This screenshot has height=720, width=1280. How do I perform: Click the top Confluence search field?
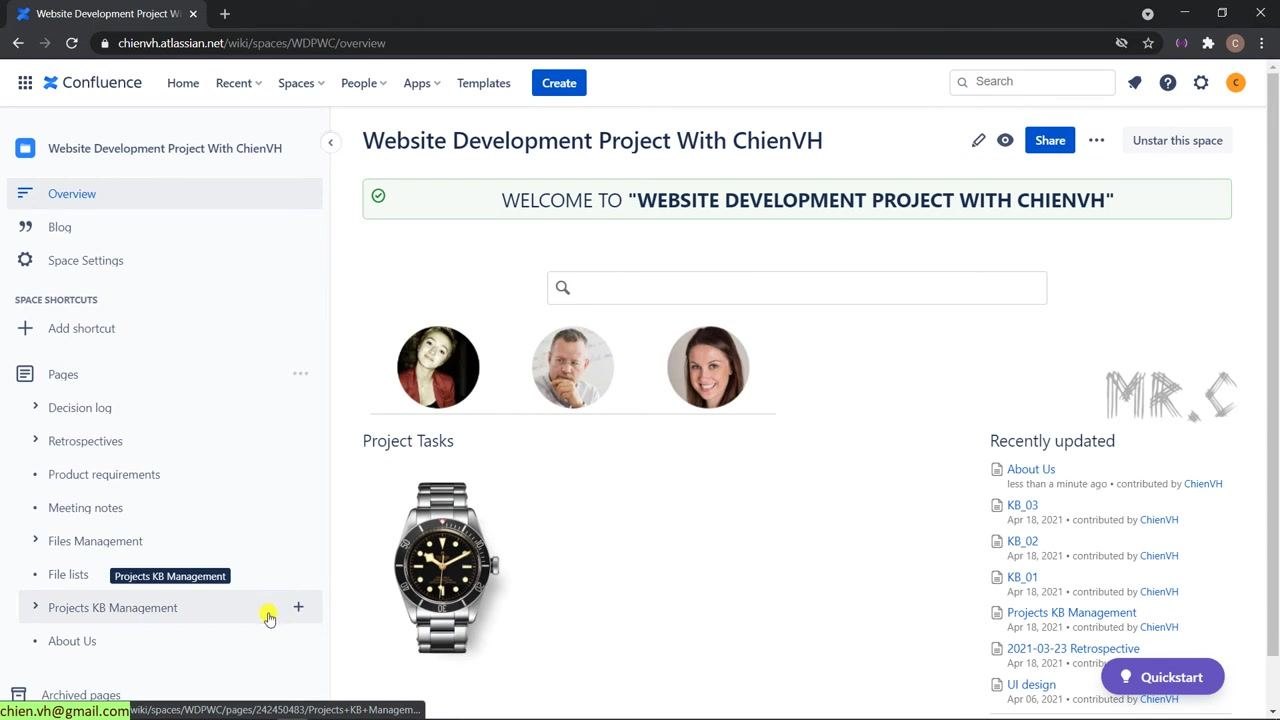pos(1032,82)
